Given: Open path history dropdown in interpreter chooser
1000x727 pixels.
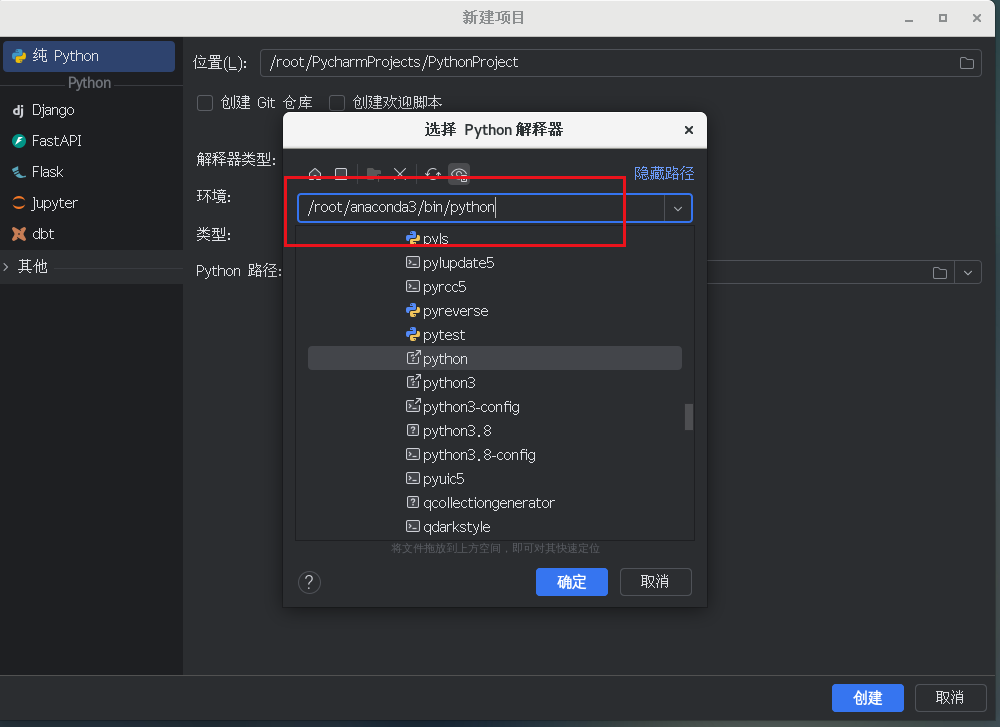Looking at the screenshot, I should [678, 209].
